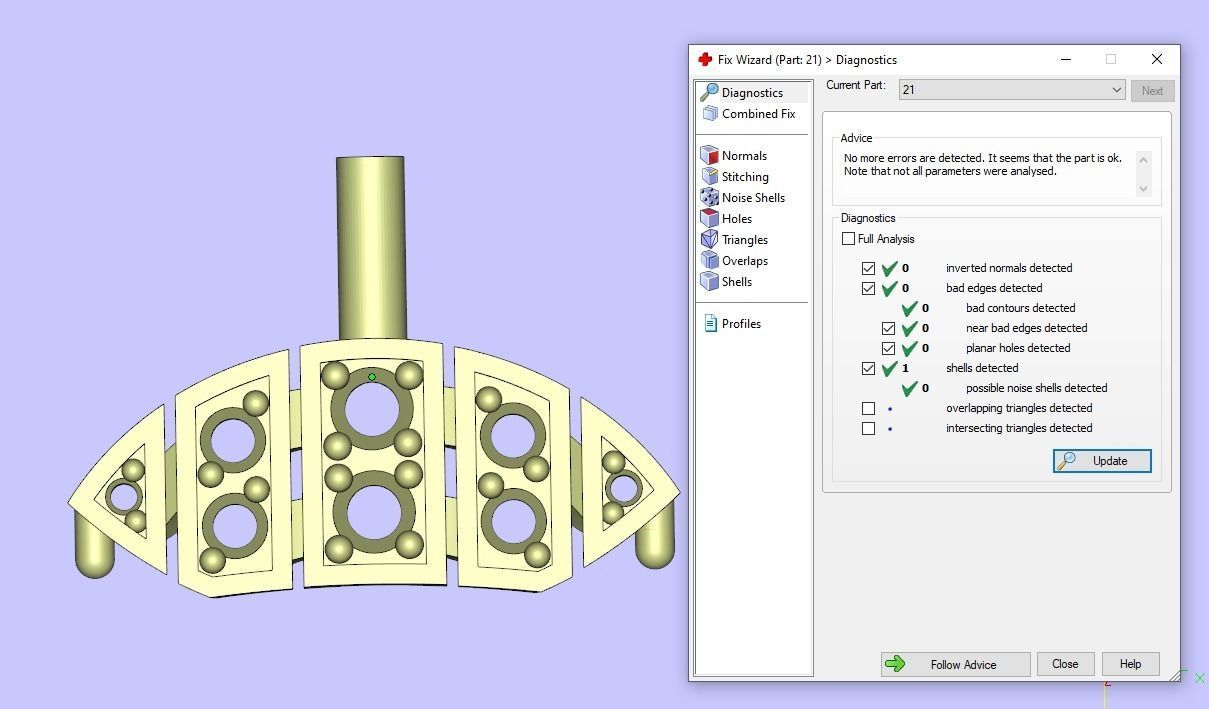Click the Shells cube icon
1209x709 pixels.
(x=709, y=281)
